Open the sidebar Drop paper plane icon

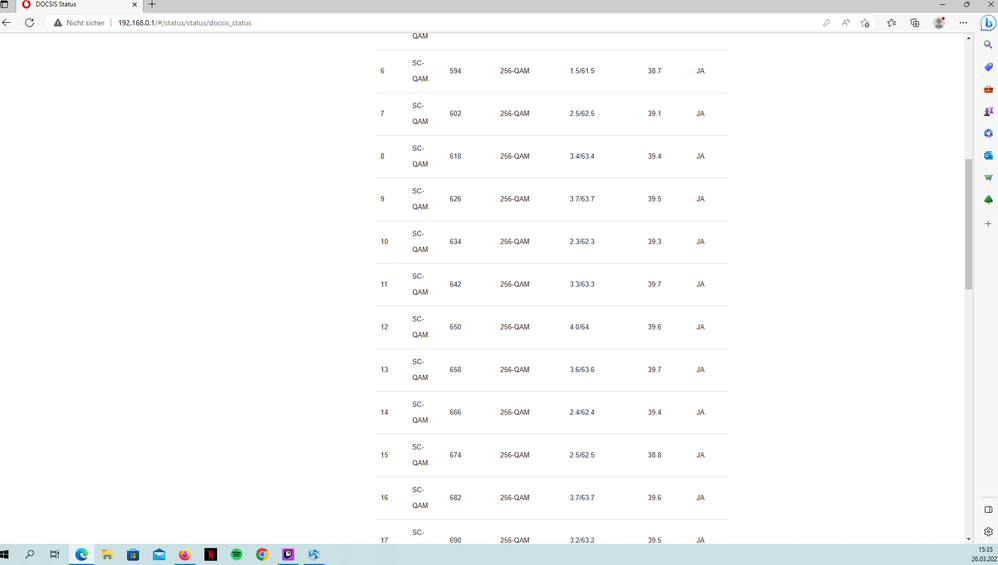point(988,178)
